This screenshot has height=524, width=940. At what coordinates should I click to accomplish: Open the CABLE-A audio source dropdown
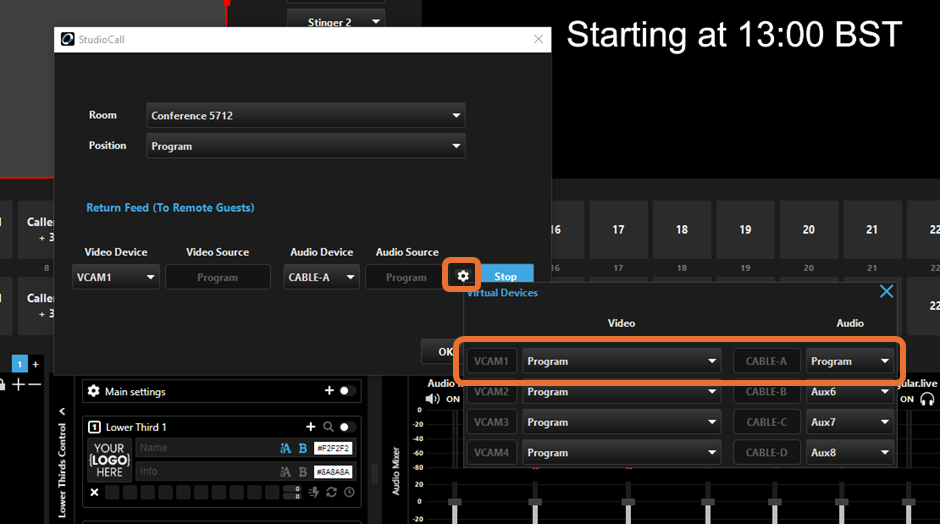850,361
